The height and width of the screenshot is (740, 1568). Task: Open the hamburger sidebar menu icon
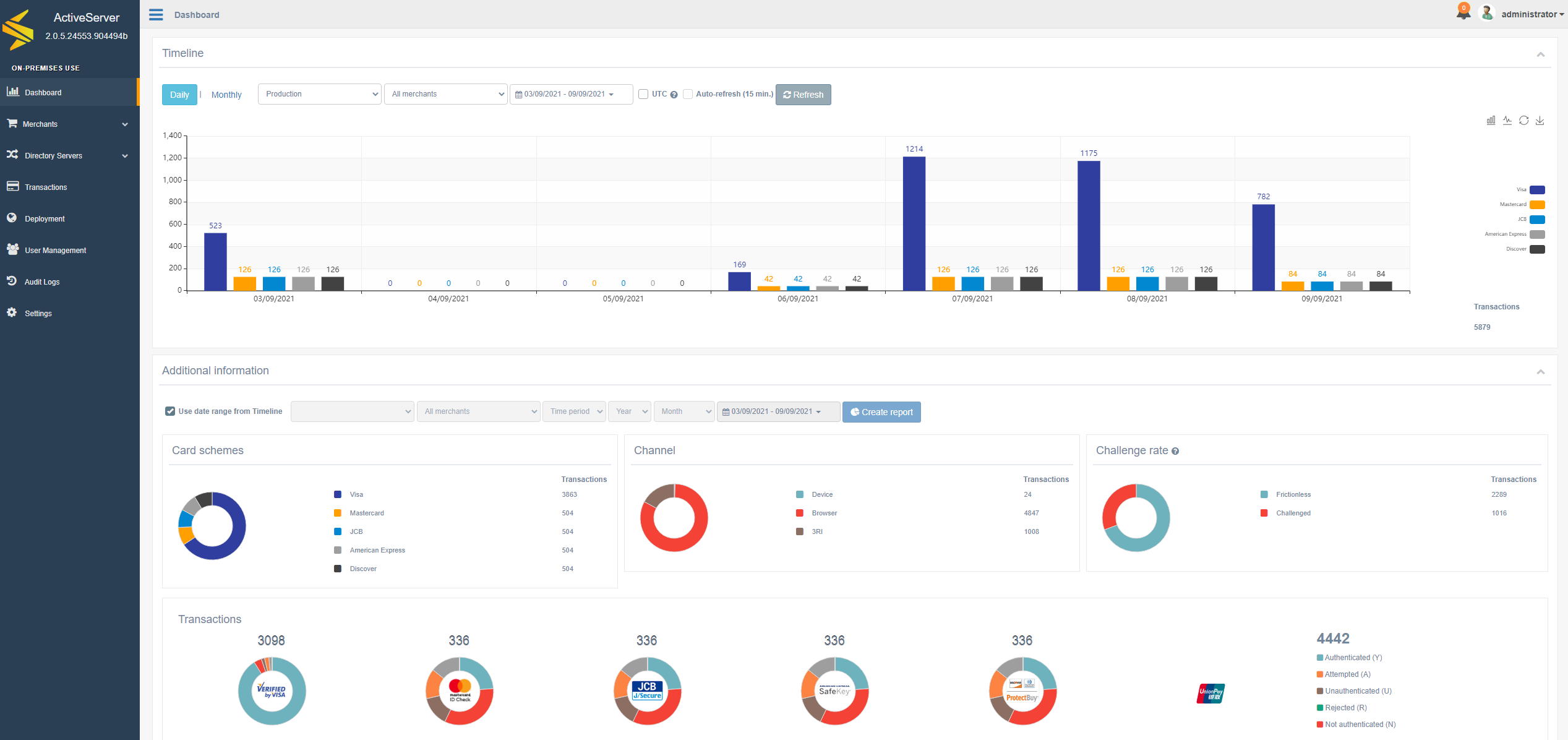click(x=156, y=15)
